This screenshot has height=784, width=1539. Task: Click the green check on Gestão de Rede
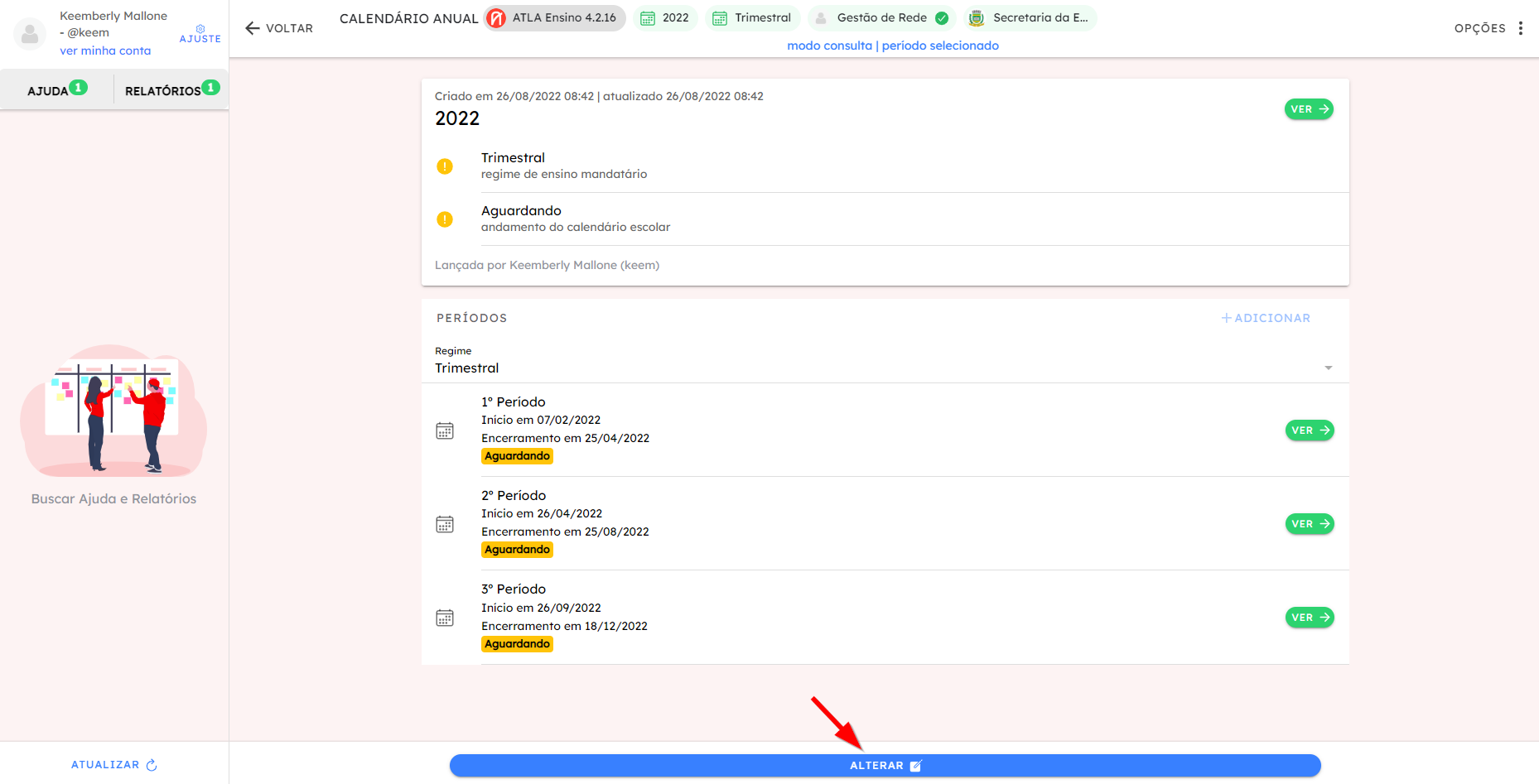942,18
